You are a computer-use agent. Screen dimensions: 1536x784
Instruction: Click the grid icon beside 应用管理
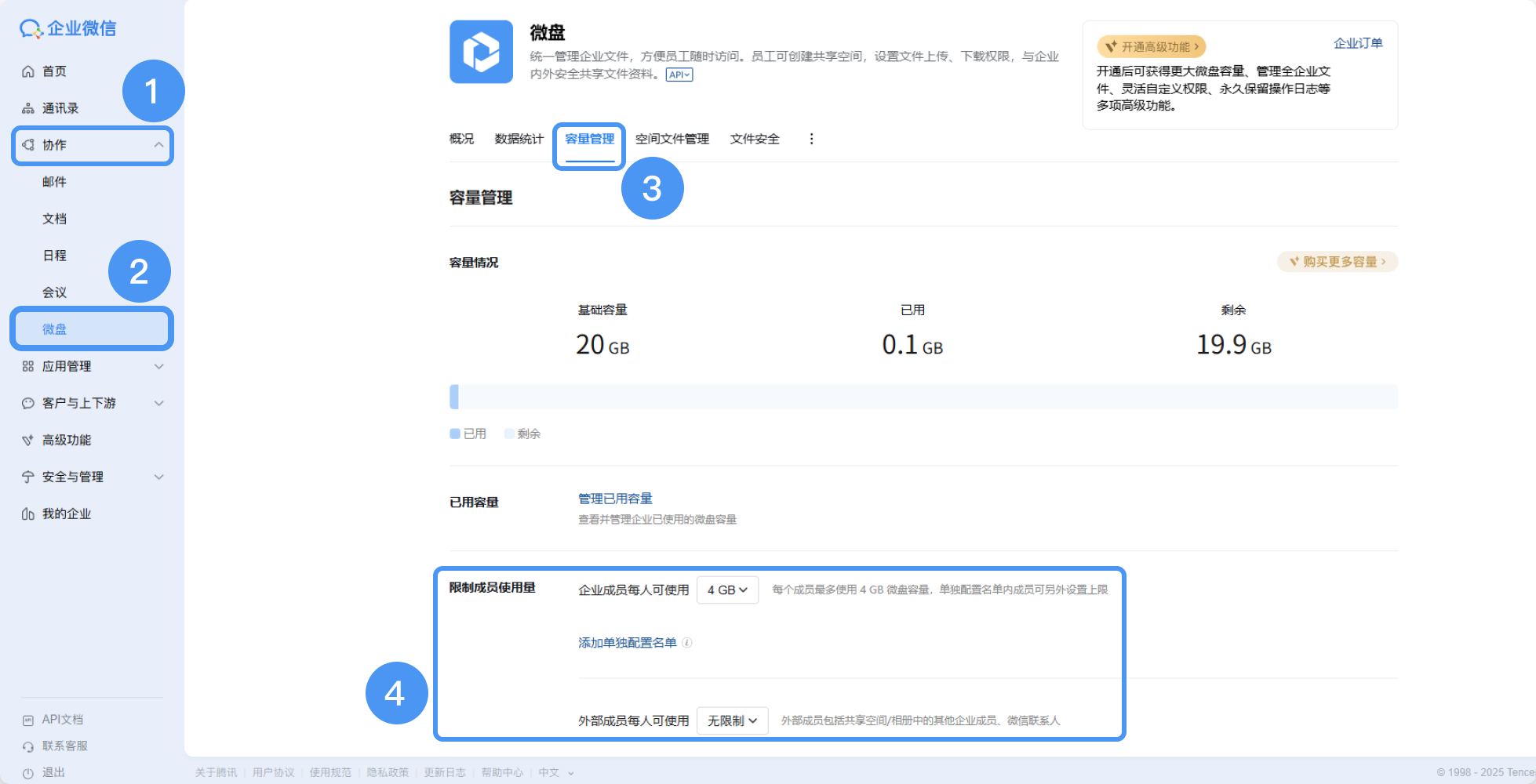tap(28, 366)
